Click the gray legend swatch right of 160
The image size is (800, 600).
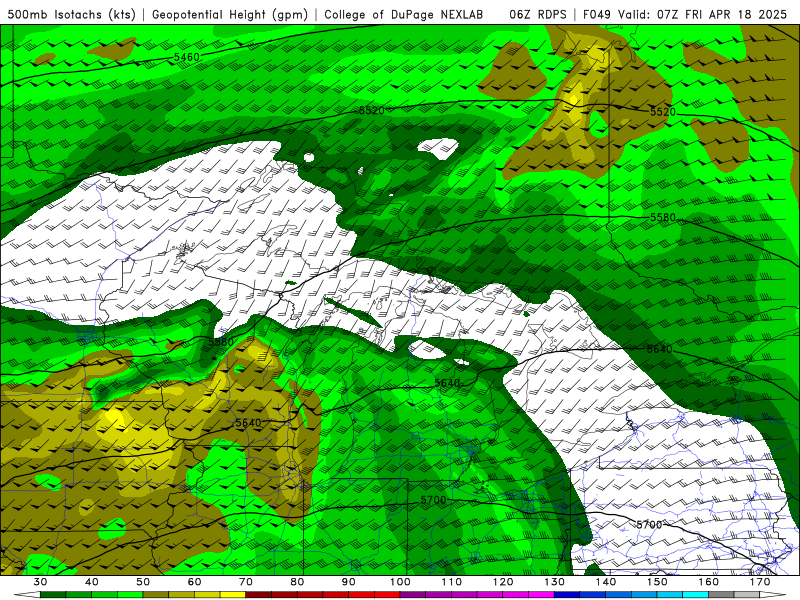[x=721, y=595]
